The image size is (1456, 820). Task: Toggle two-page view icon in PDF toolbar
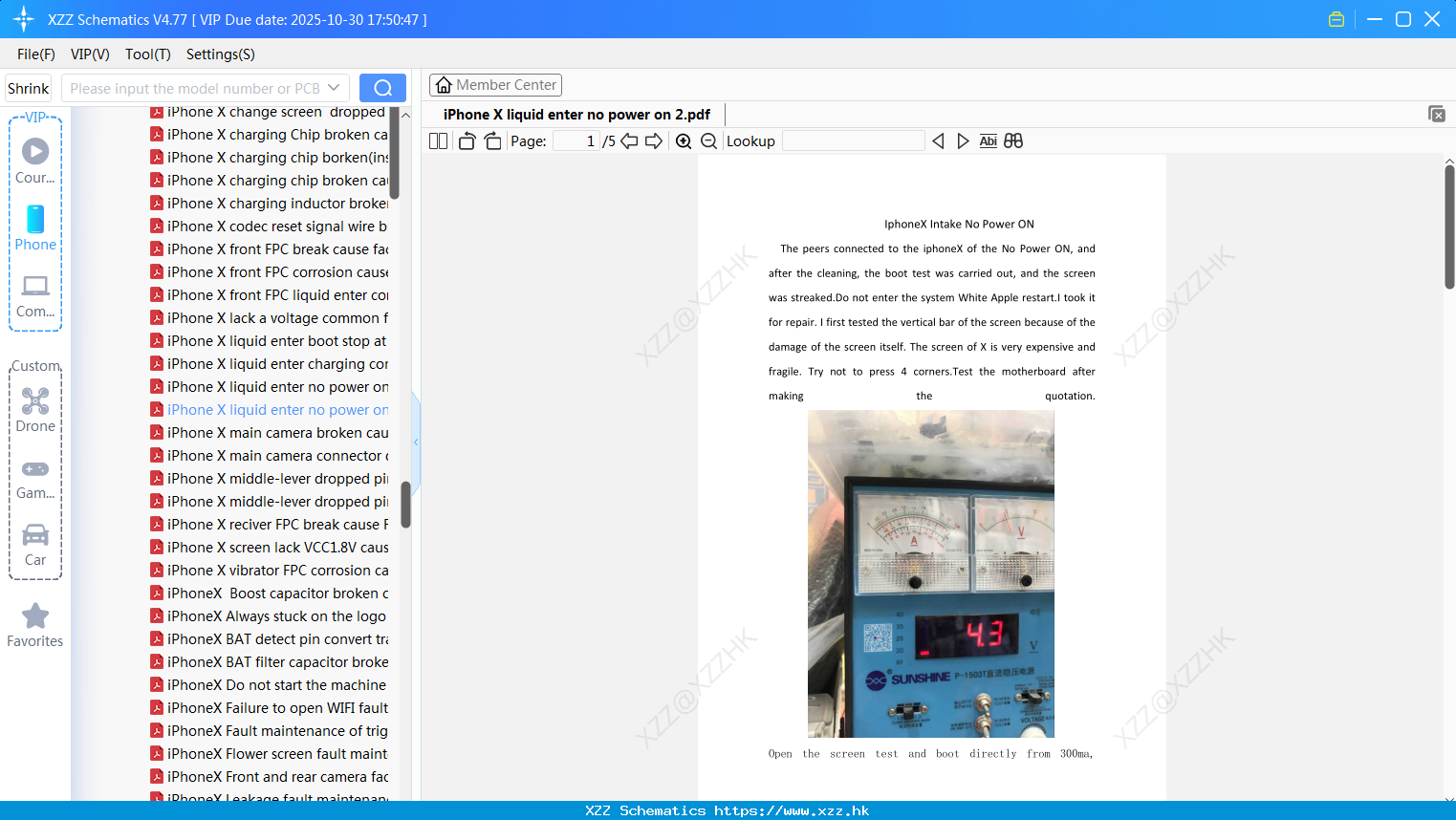(438, 140)
